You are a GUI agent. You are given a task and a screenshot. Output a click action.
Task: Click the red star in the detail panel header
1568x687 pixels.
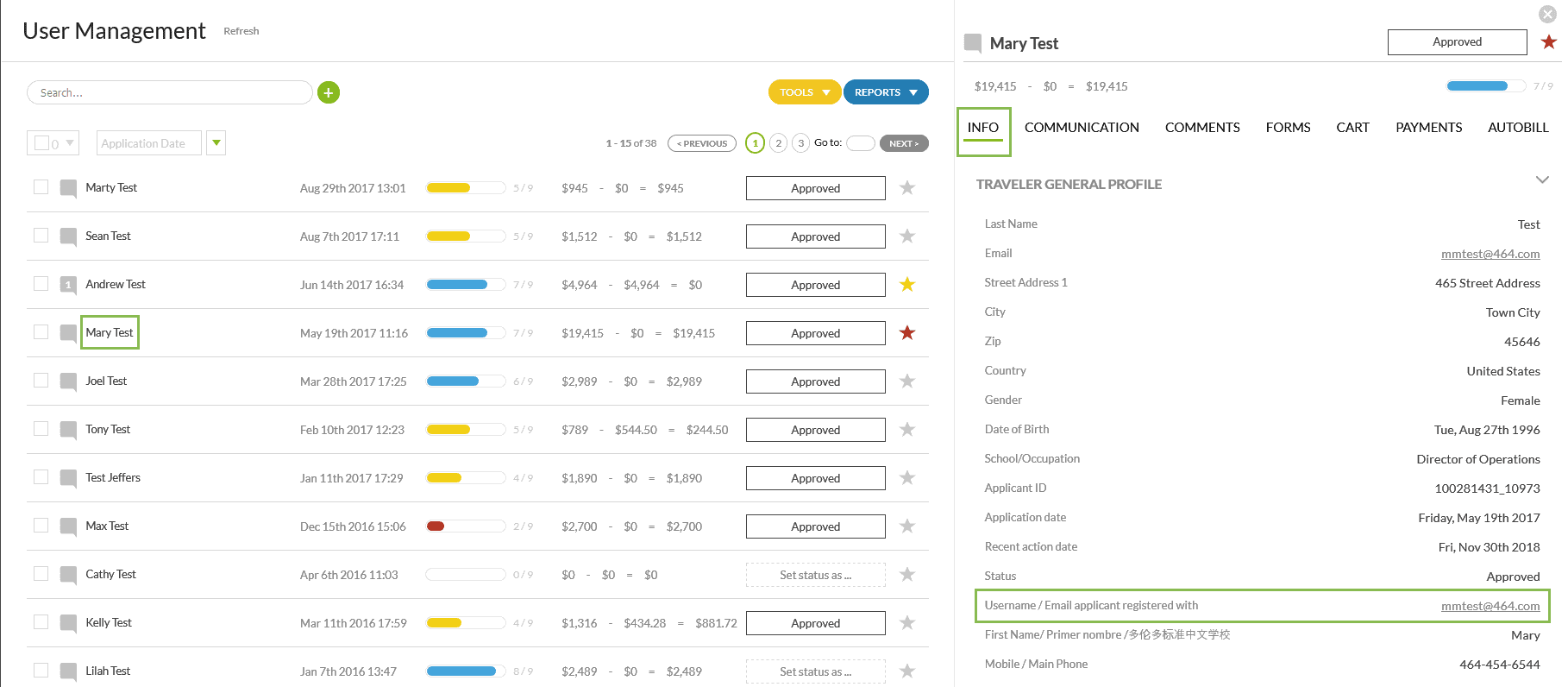click(1548, 42)
